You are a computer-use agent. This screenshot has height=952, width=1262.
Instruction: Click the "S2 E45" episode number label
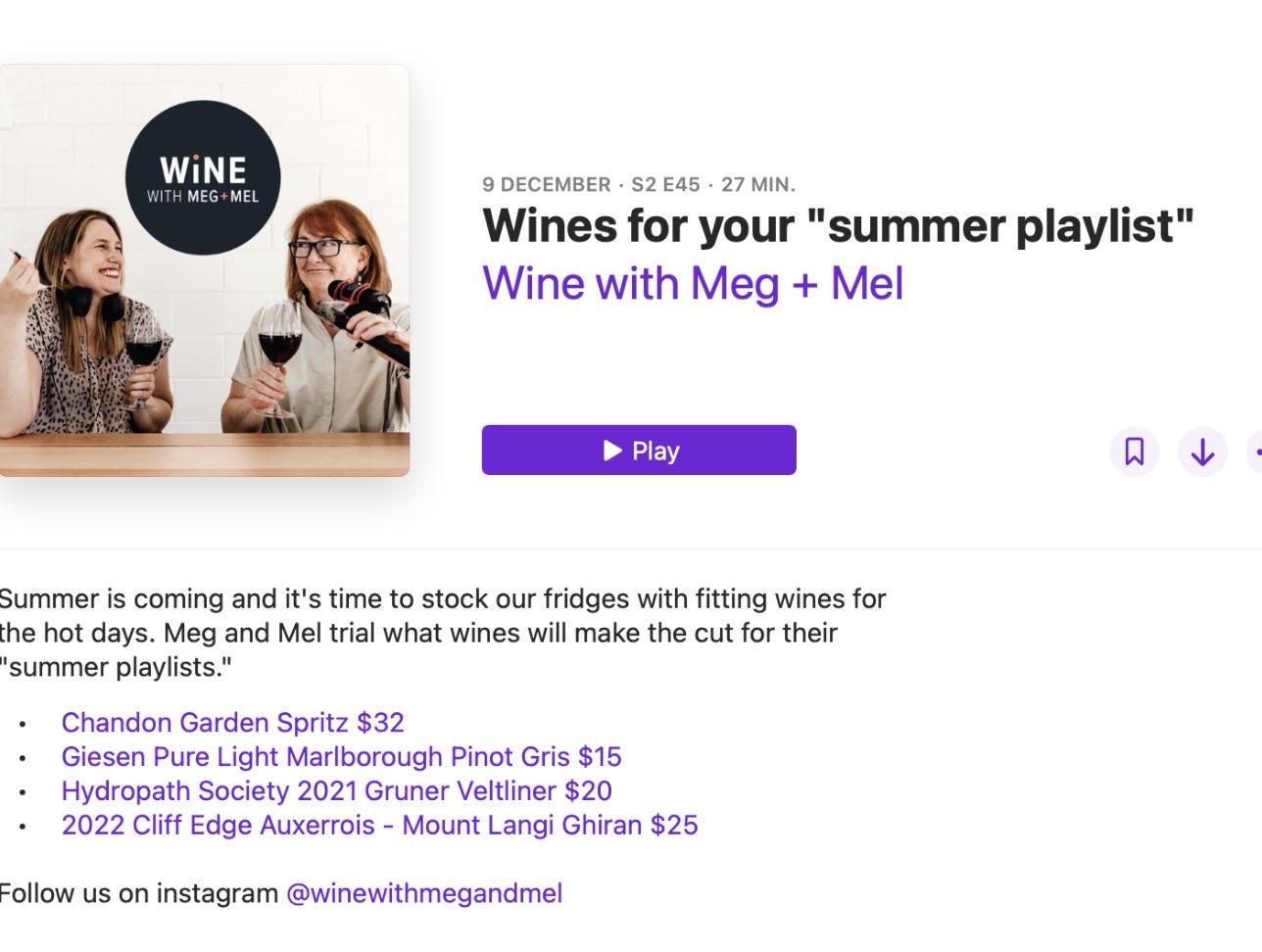click(665, 184)
